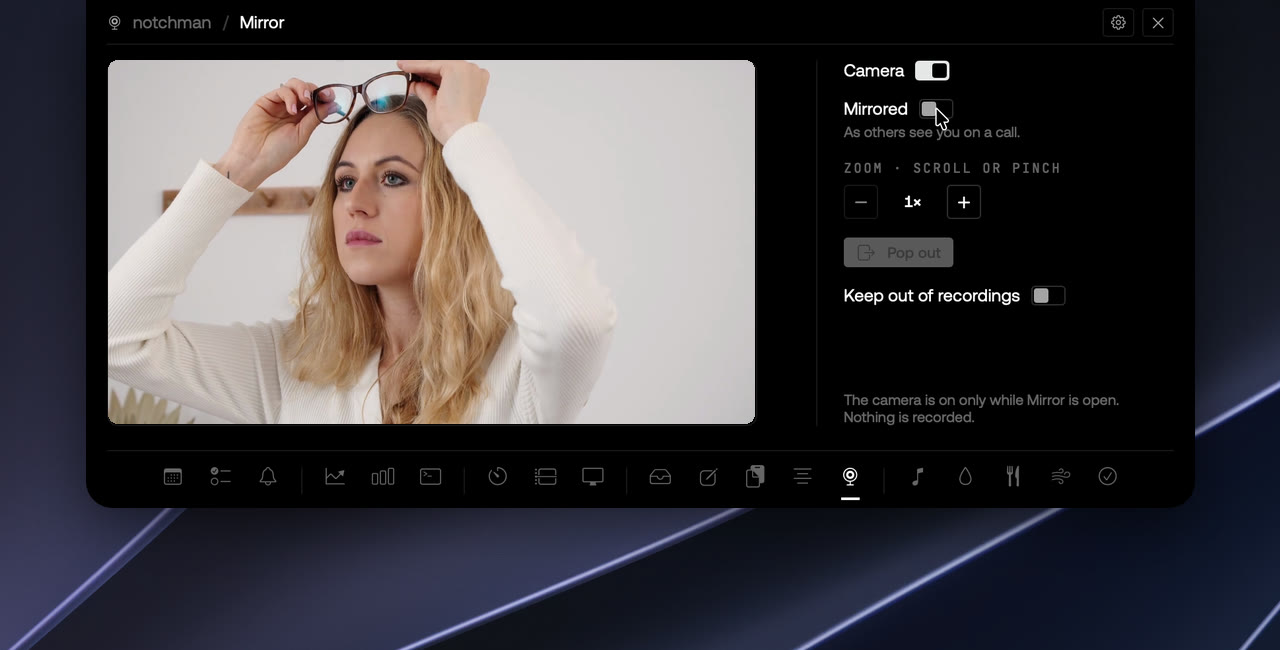Toggle the Mirrored switch
The height and width of the screenshot is (650, 1280).
pos(936,109)
